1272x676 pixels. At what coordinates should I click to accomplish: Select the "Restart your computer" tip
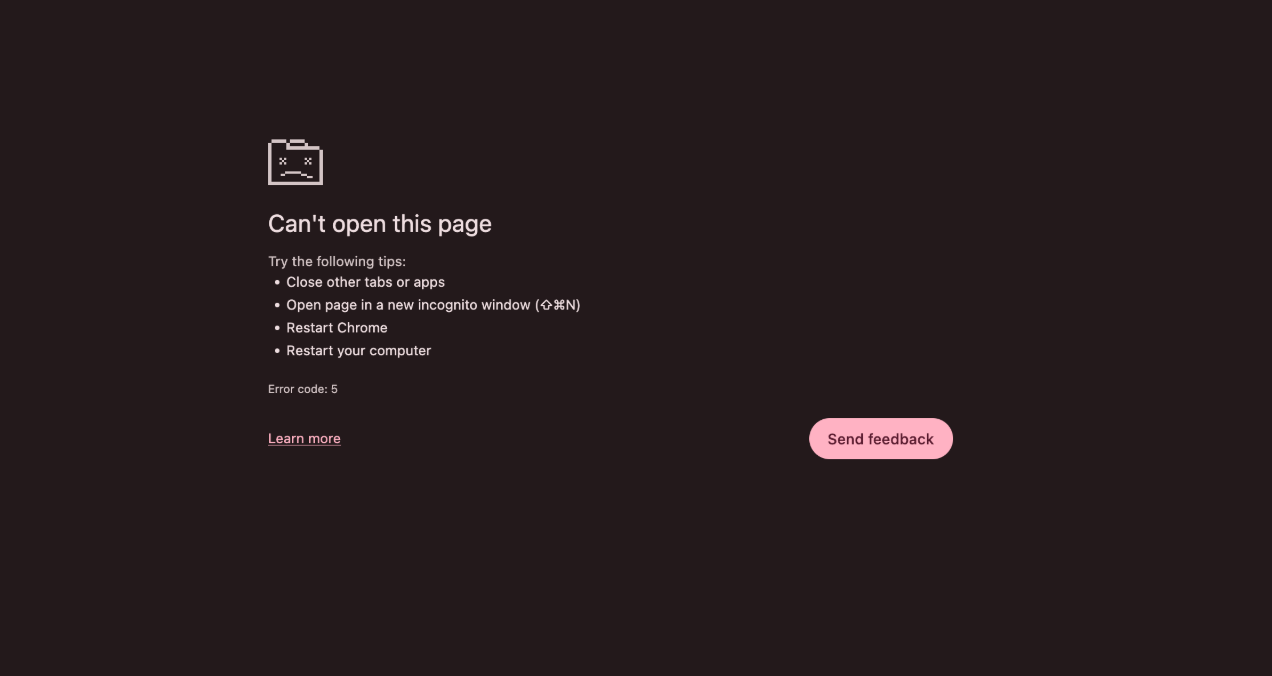click(359, 351)
